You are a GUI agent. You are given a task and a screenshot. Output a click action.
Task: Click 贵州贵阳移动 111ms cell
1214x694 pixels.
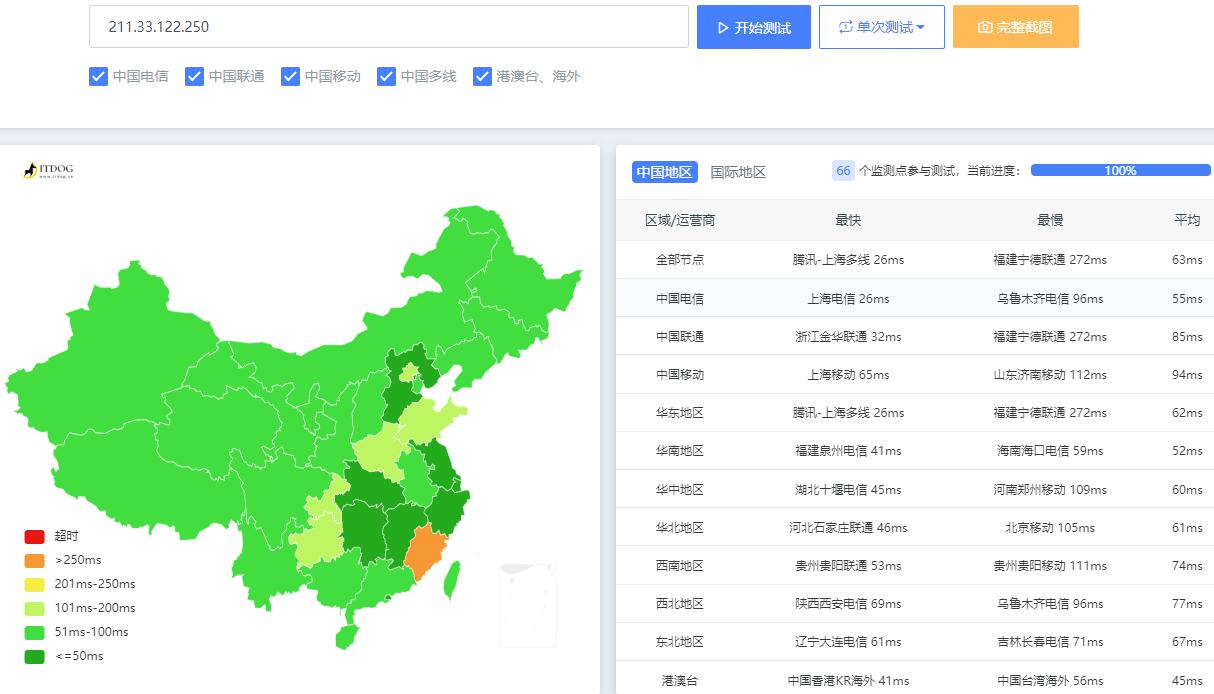pyautogui.click(x=1050, y=565)
